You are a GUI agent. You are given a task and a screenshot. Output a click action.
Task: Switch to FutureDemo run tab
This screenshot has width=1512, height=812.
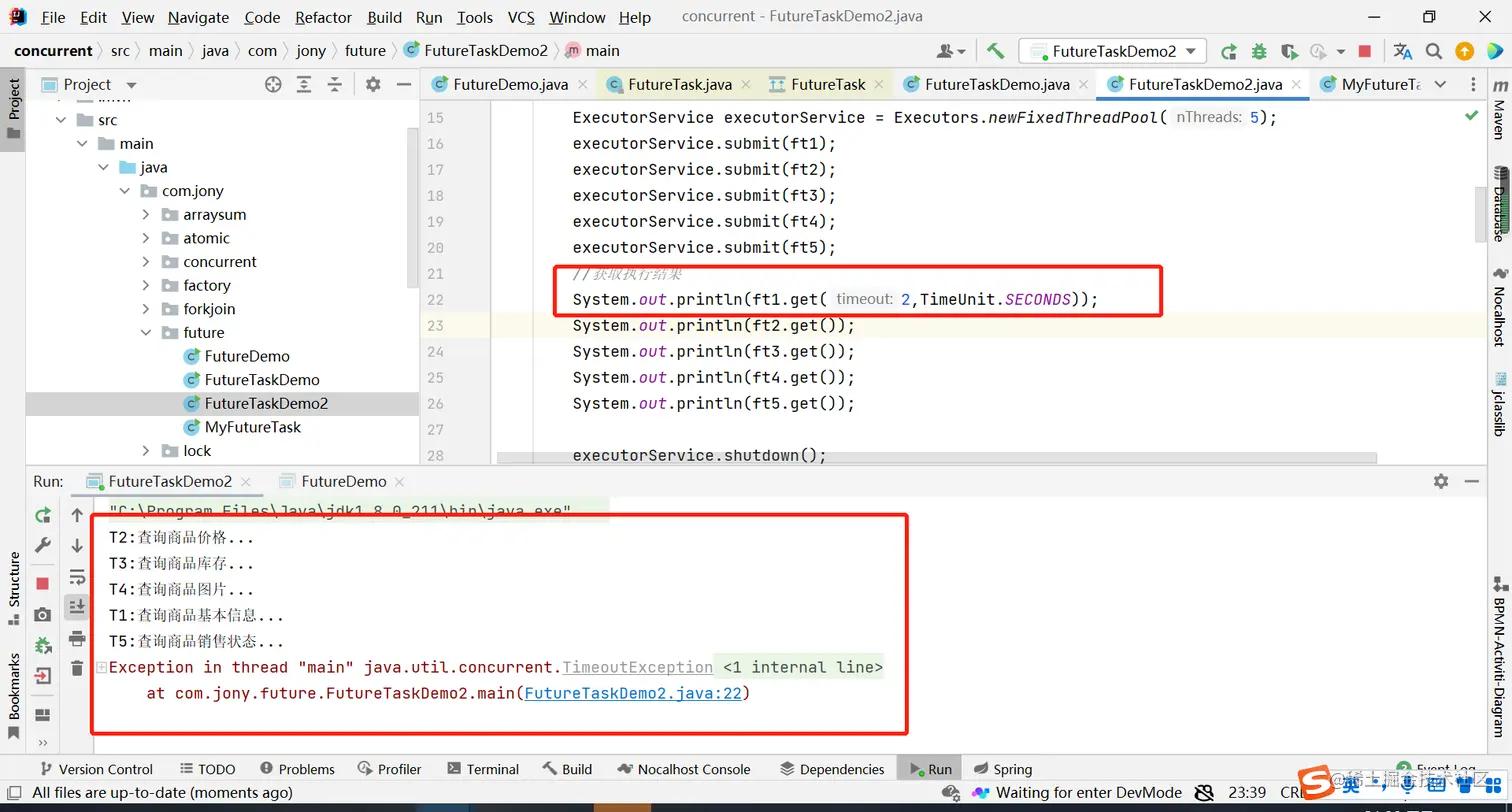point(343,481)
